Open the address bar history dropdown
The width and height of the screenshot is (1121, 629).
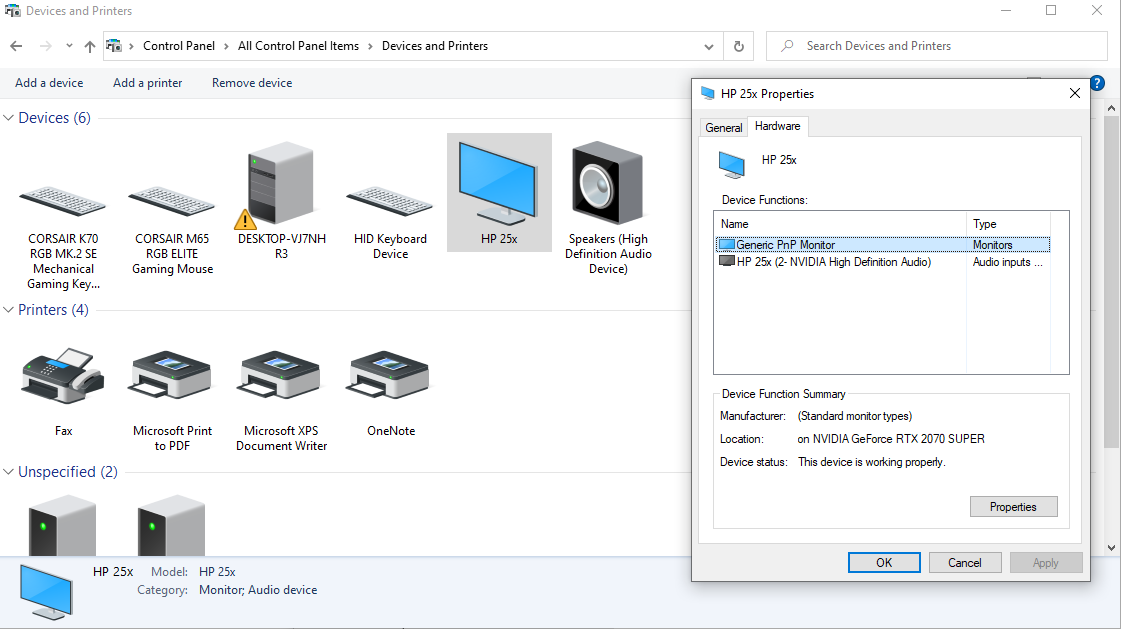click(708, 46)
